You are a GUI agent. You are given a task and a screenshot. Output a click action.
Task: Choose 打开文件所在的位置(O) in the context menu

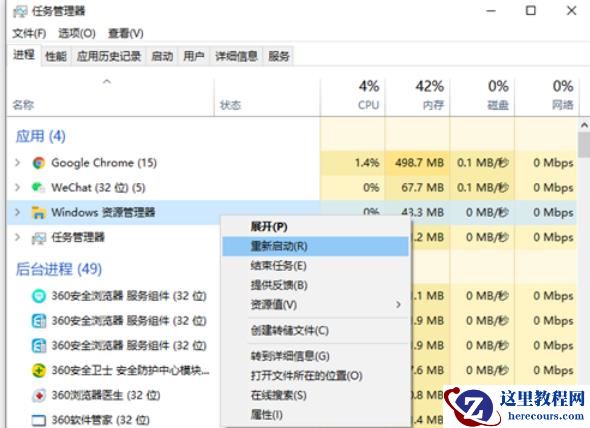[x=315, y=375]
